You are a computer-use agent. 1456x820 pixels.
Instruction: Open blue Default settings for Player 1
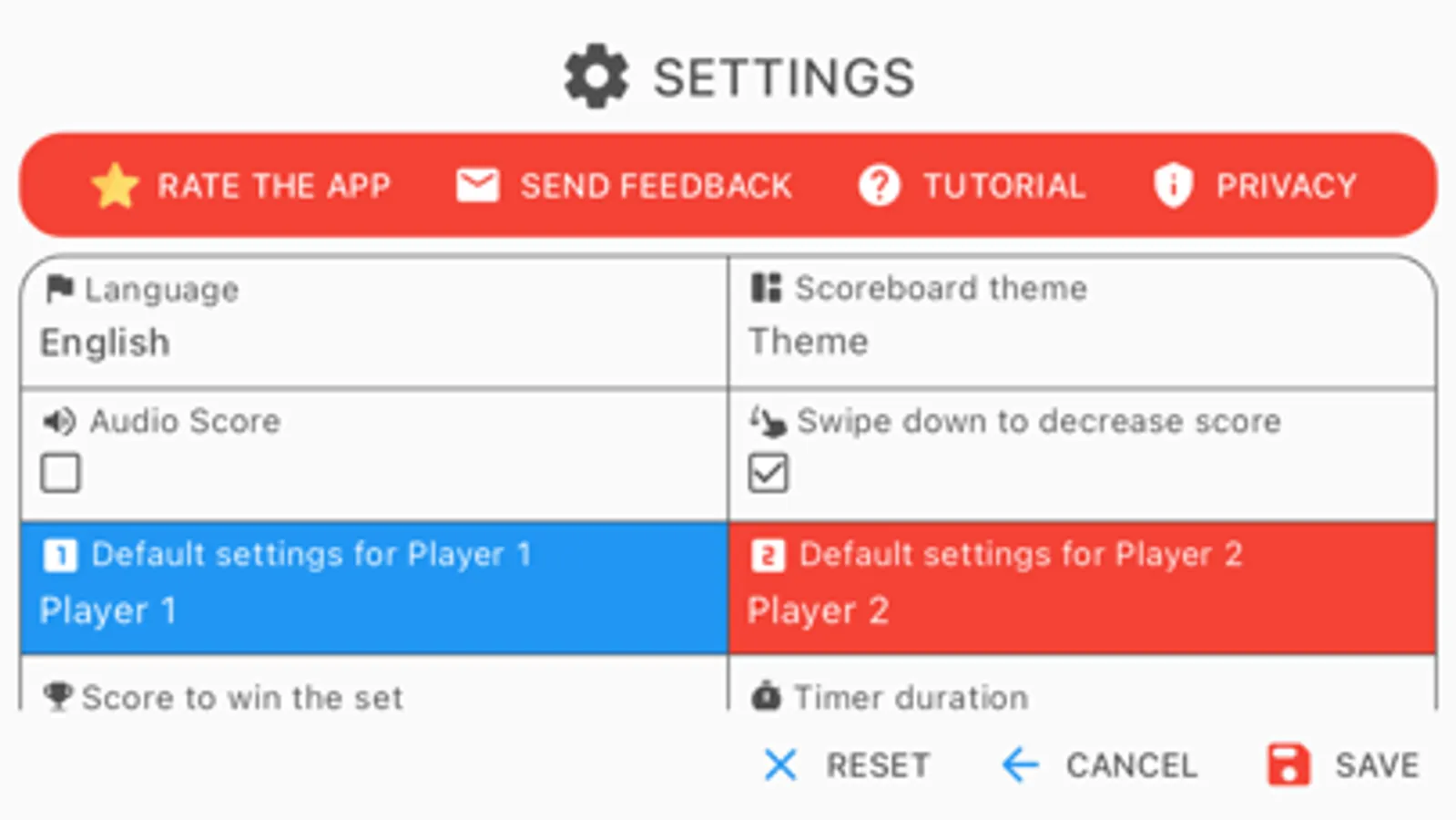click(373, 588)
